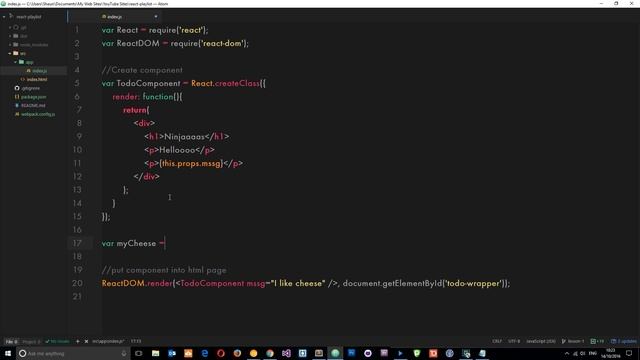Click the Cortana microphone icon
The width and height of the screenshot is (640, 360).
coord(124,353)
